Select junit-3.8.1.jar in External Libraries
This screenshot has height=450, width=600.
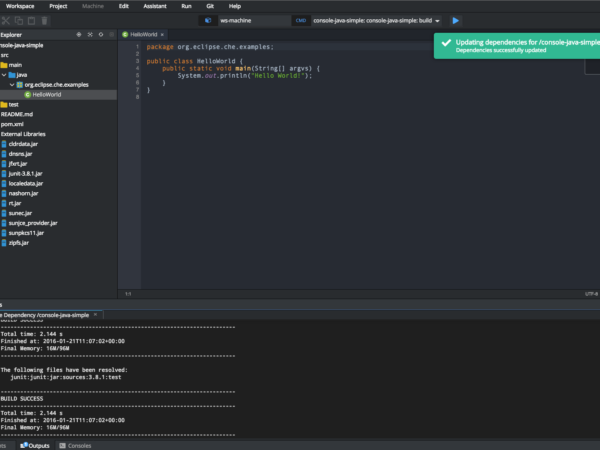[x=25, y=174]
